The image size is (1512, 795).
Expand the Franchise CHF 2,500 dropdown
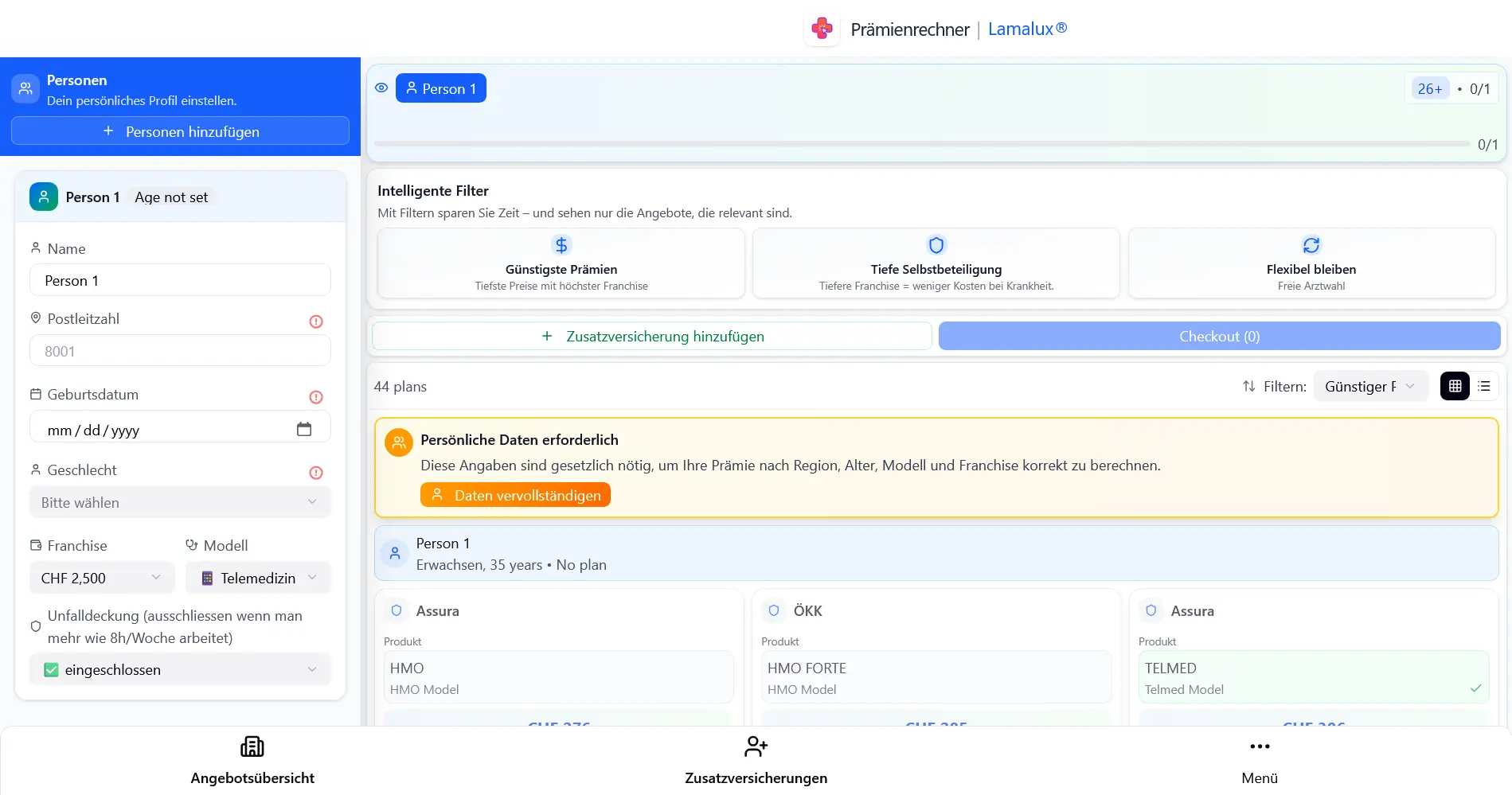coord(101,578)
